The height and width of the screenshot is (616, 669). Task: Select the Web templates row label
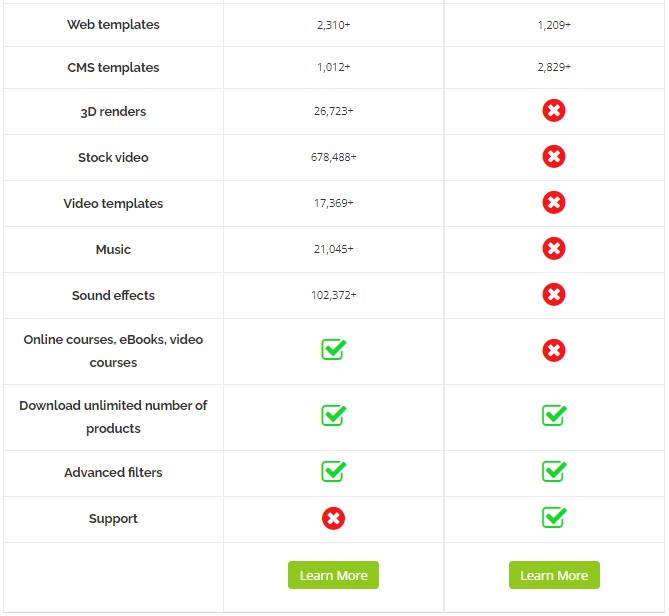pyautogui.click(x=113, y=25)
